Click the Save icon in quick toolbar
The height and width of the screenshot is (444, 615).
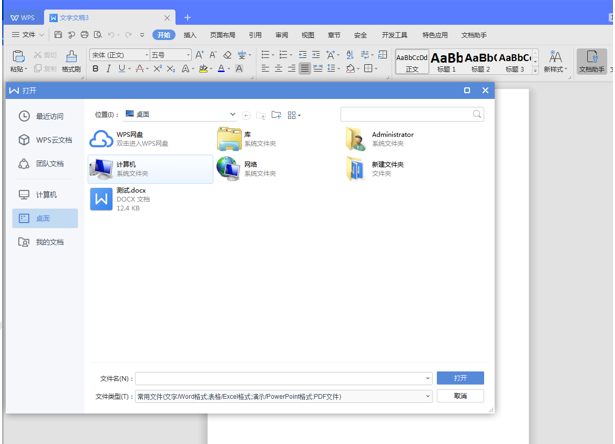(58, 35)
